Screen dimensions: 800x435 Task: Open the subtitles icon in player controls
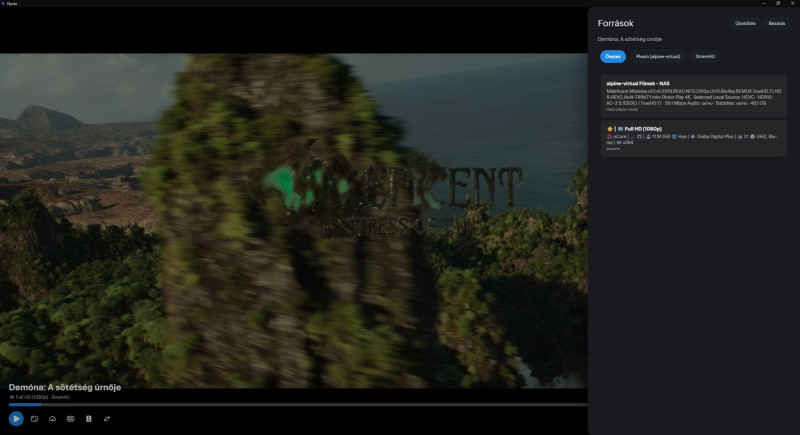click(70, 419)
